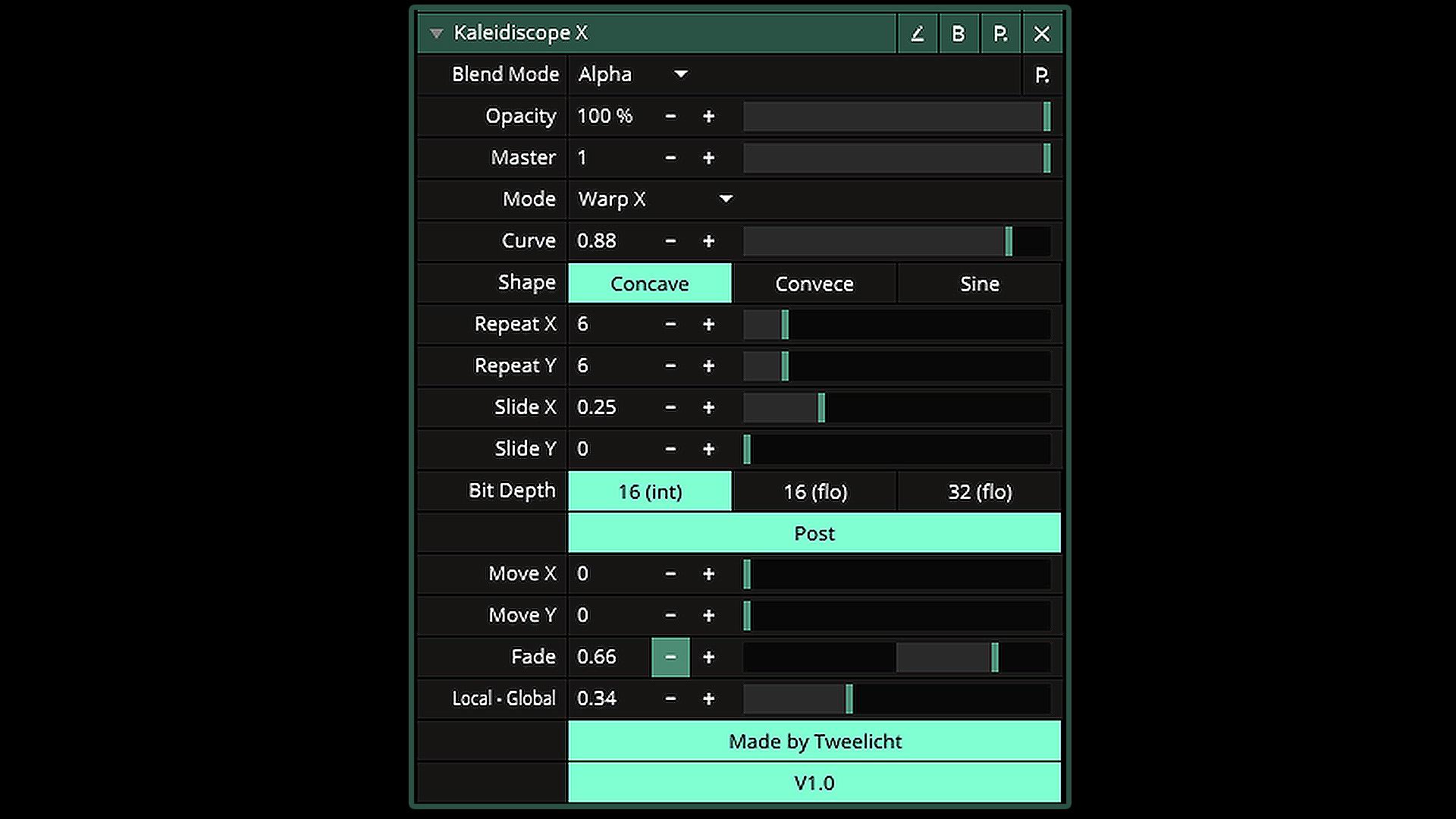Increment Repeat X using plus icon

pyautogui.click(x=708, y=325)
